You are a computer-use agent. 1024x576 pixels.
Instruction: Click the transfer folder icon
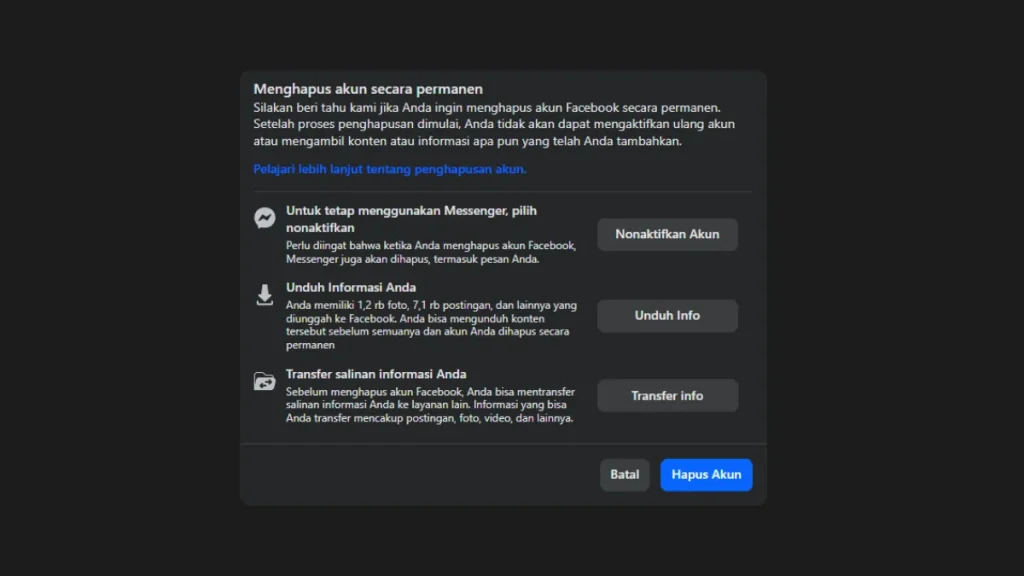(x=265, y=381)
